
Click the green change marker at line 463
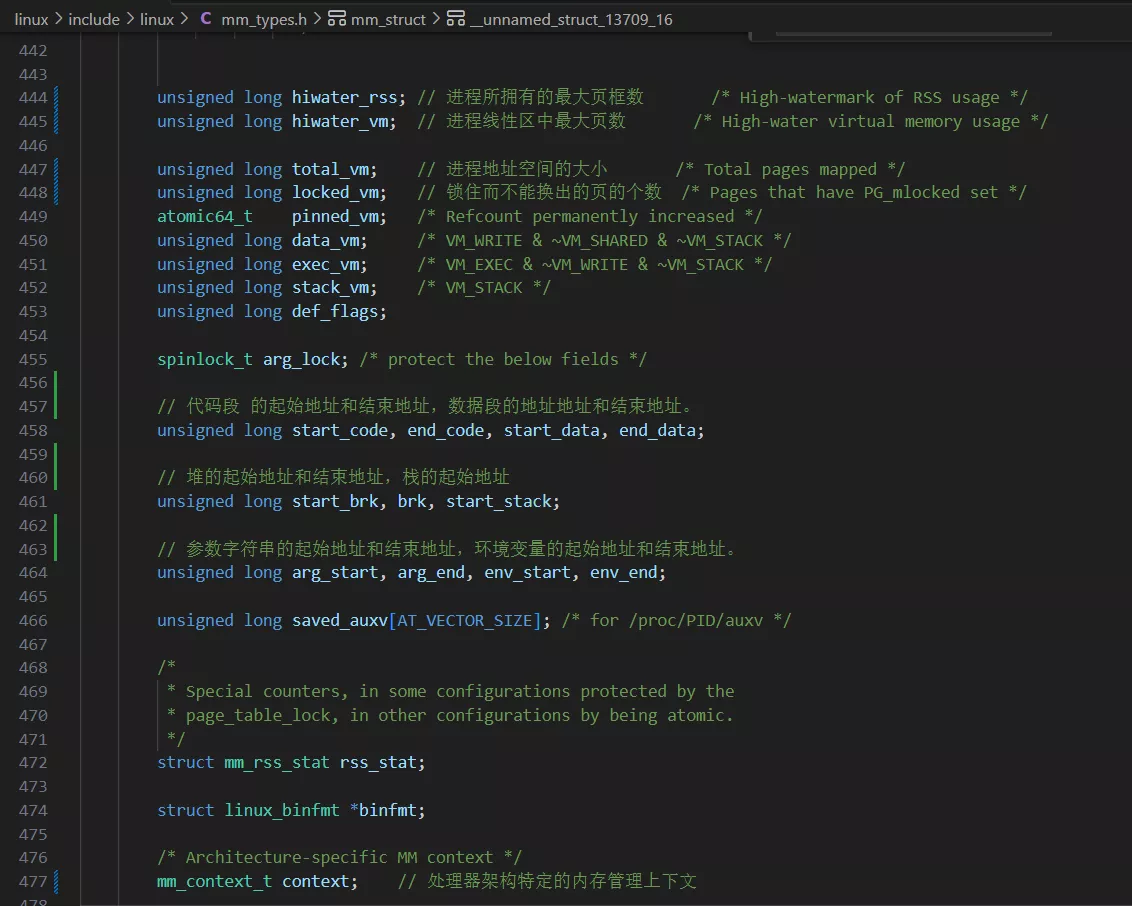[56, 549]
